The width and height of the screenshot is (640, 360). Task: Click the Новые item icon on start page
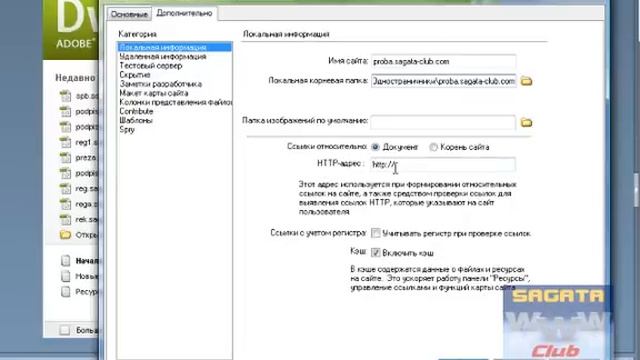point(65,276)
